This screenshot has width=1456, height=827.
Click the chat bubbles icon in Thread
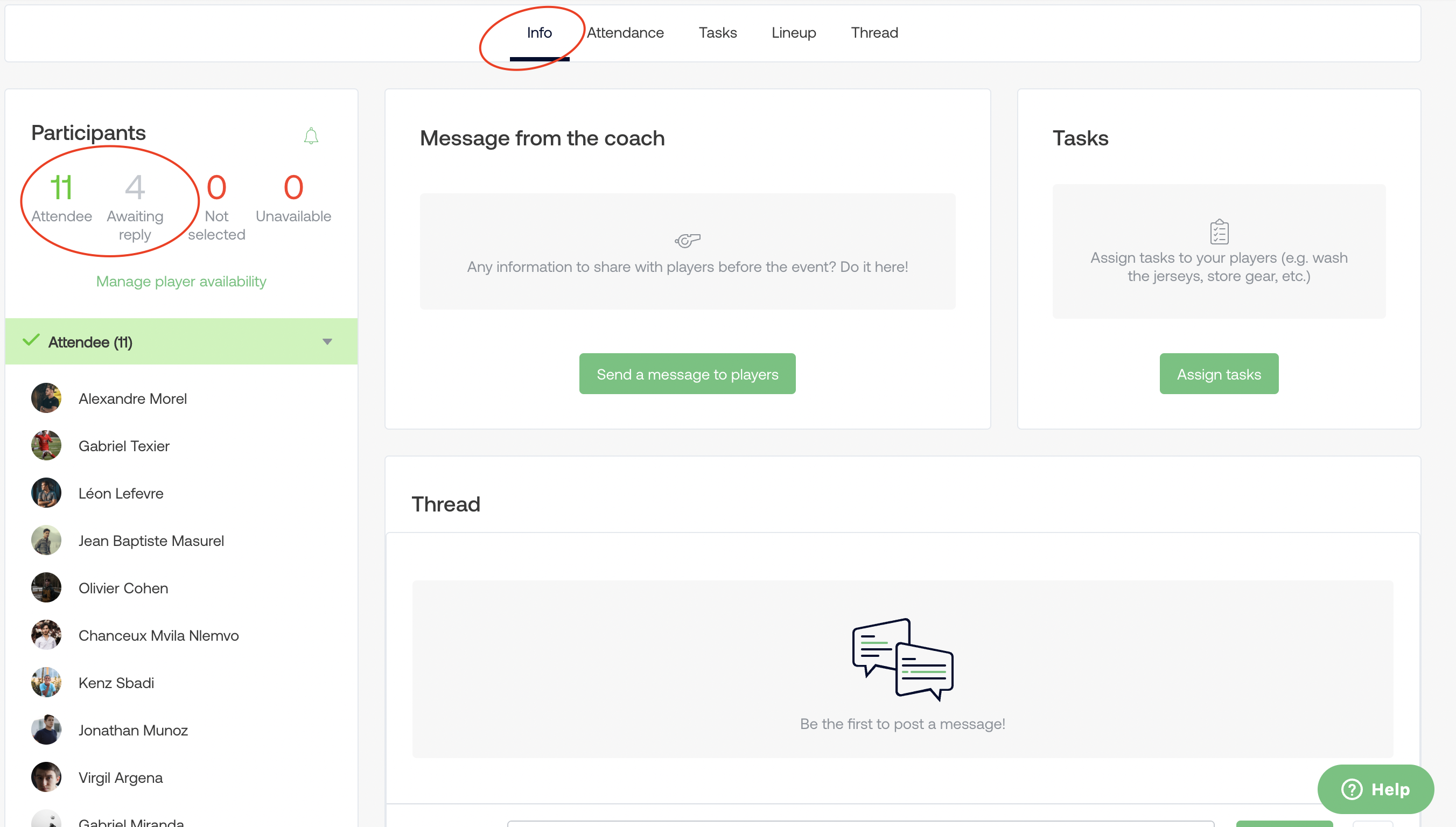coord(902,659)
